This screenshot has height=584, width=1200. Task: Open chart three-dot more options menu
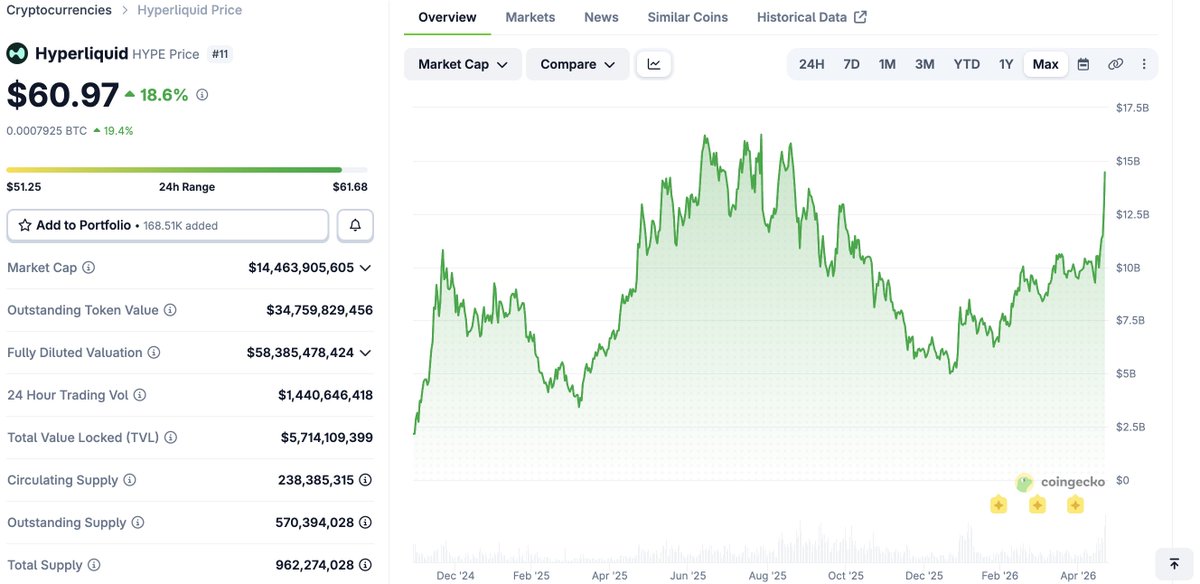coord(1144,64)
